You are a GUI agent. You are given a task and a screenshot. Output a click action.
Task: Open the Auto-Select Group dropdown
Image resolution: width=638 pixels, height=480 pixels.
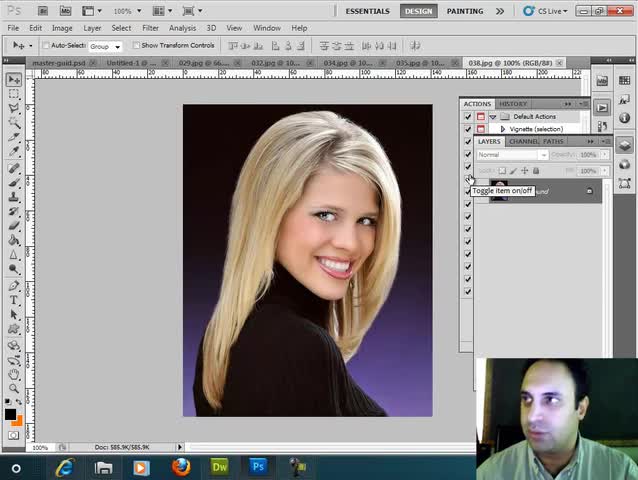[104, 46]
